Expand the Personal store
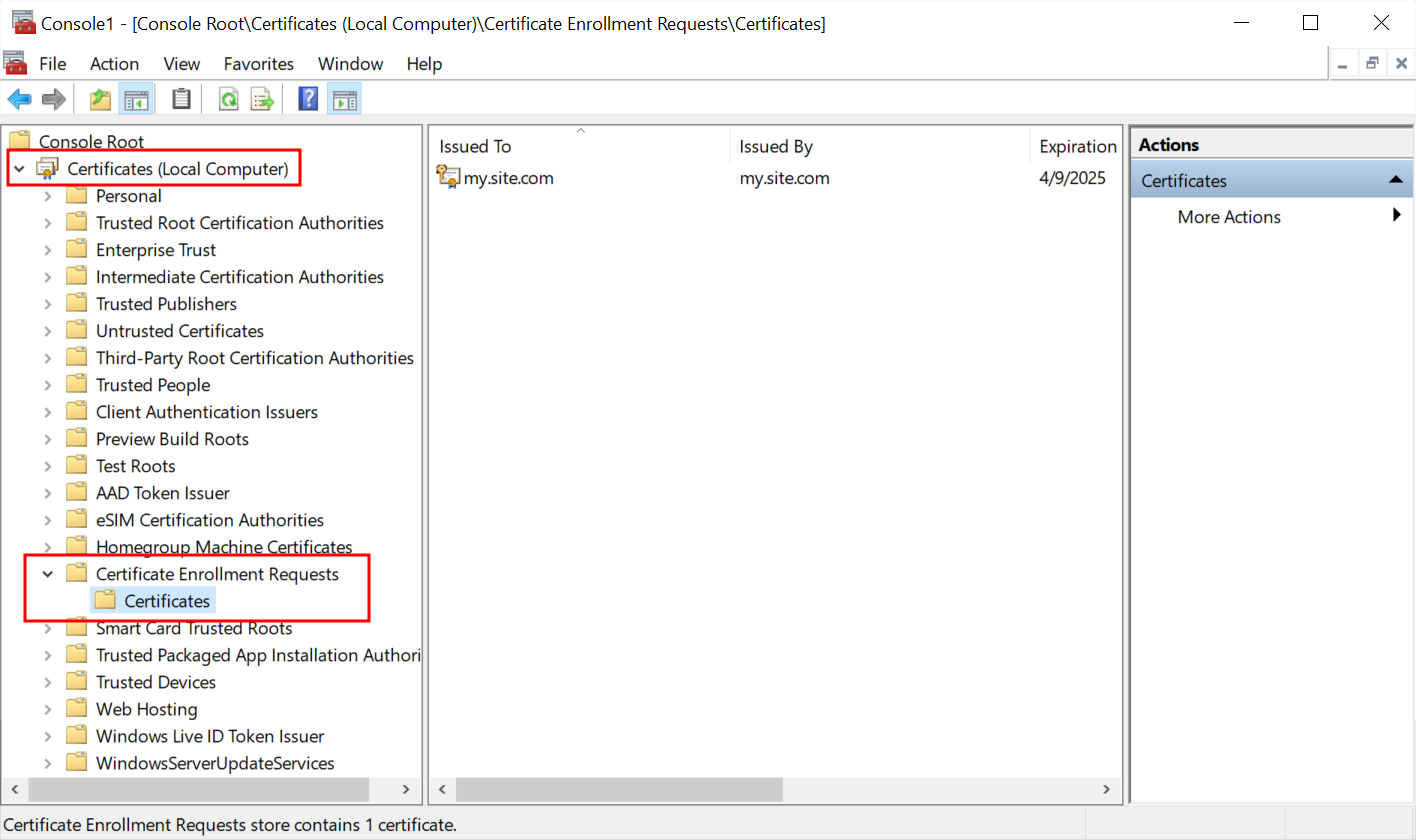Image resolution: width=1416 pixels, height=840 pixels. [x=48, y=196]
